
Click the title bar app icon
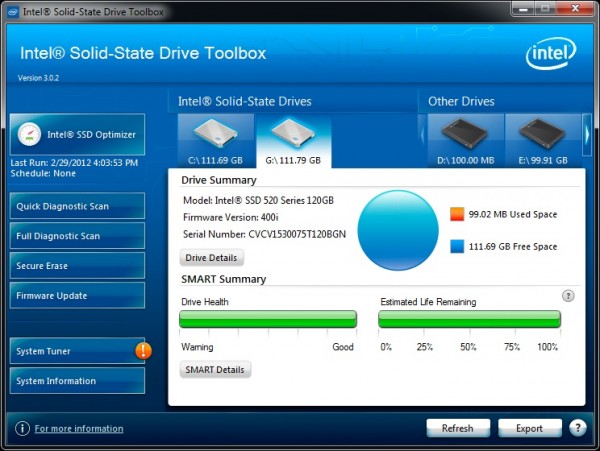[x=13, y=12]
